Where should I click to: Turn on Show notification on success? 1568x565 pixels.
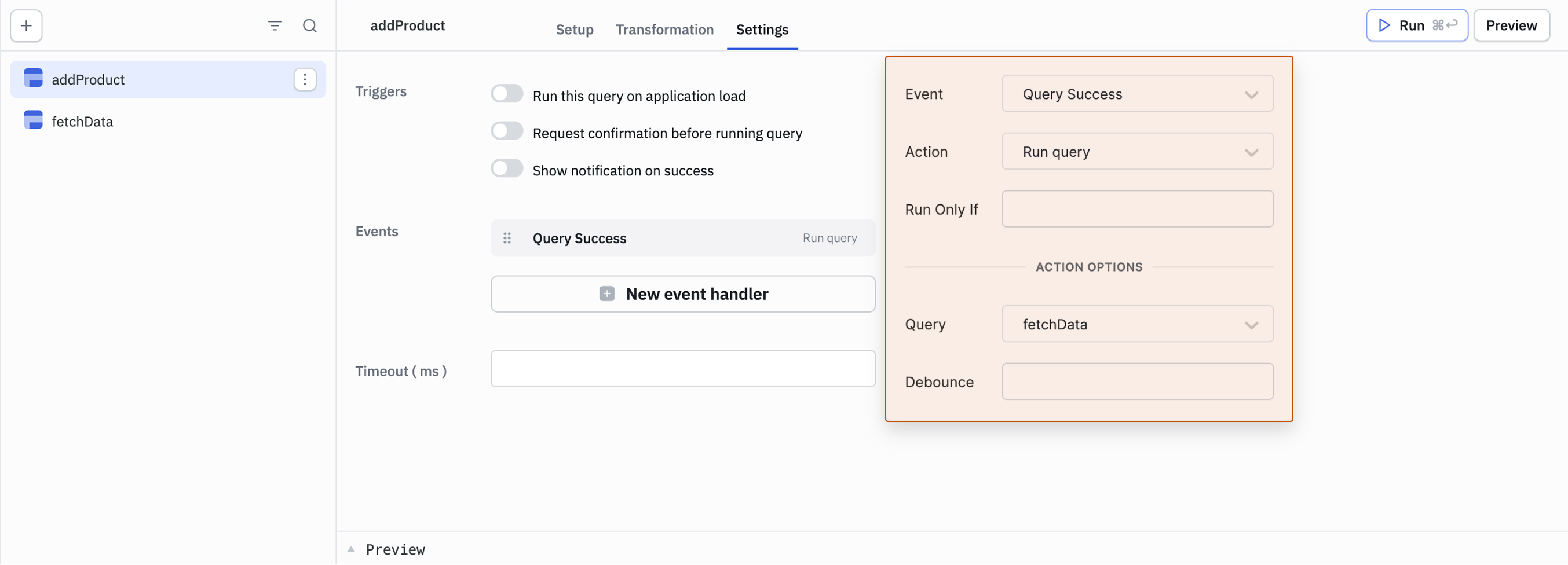click(x=506, y=169)
